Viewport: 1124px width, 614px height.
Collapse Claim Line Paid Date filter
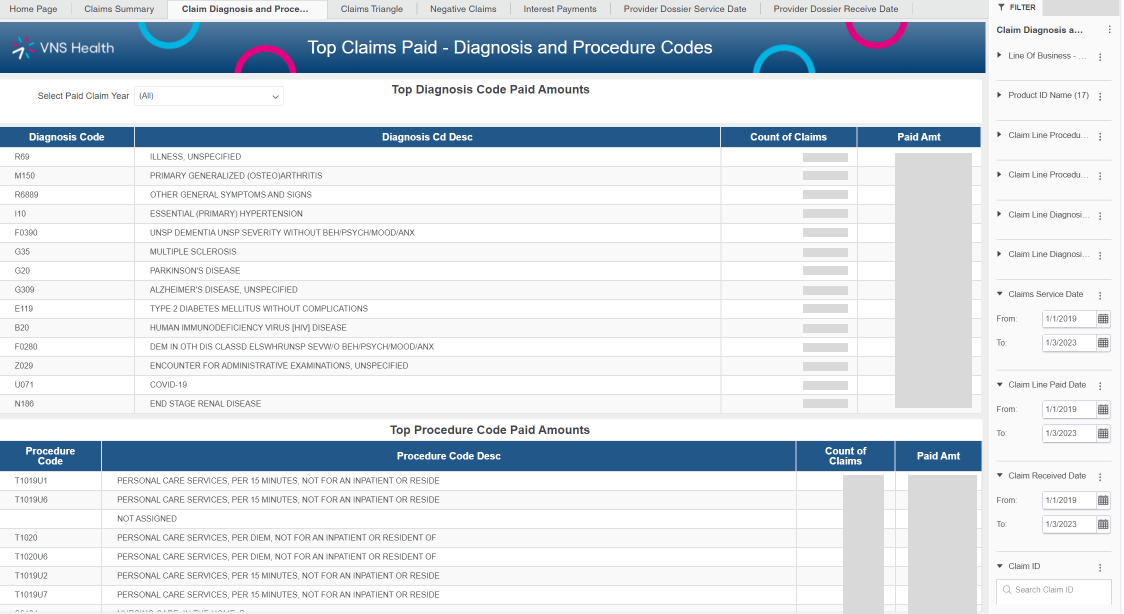click(999, 385)
